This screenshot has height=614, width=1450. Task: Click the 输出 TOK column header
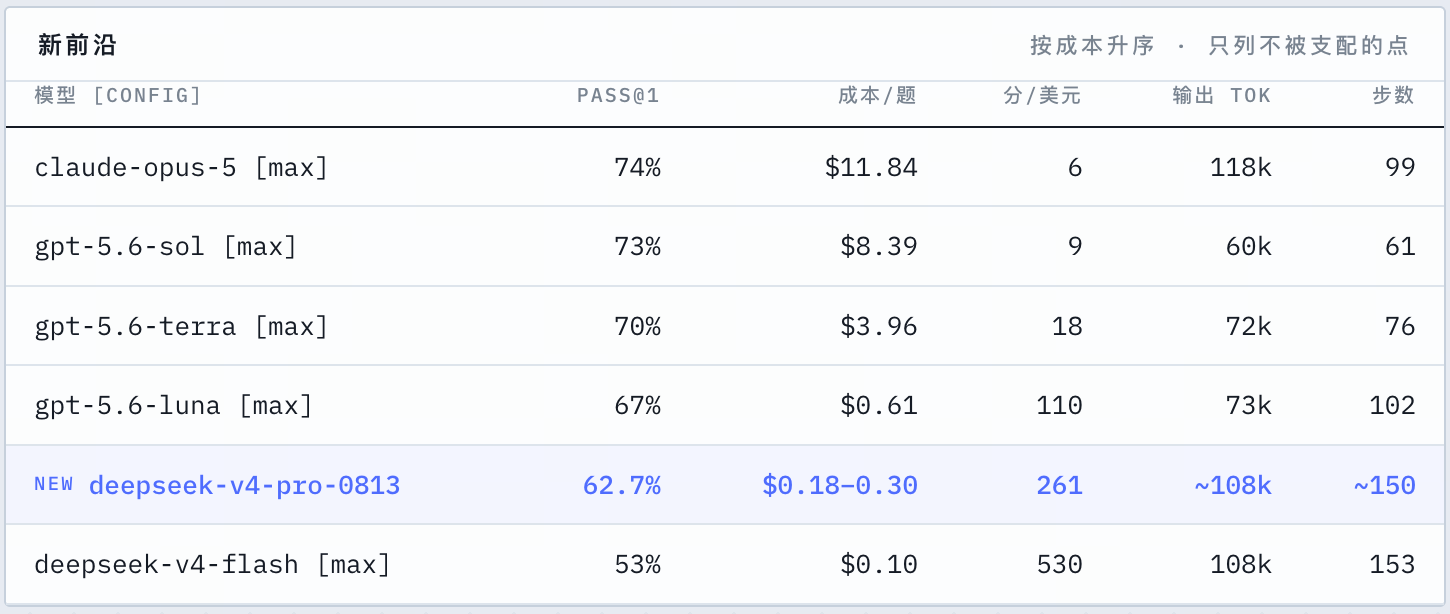click(x=1222, y=96)
